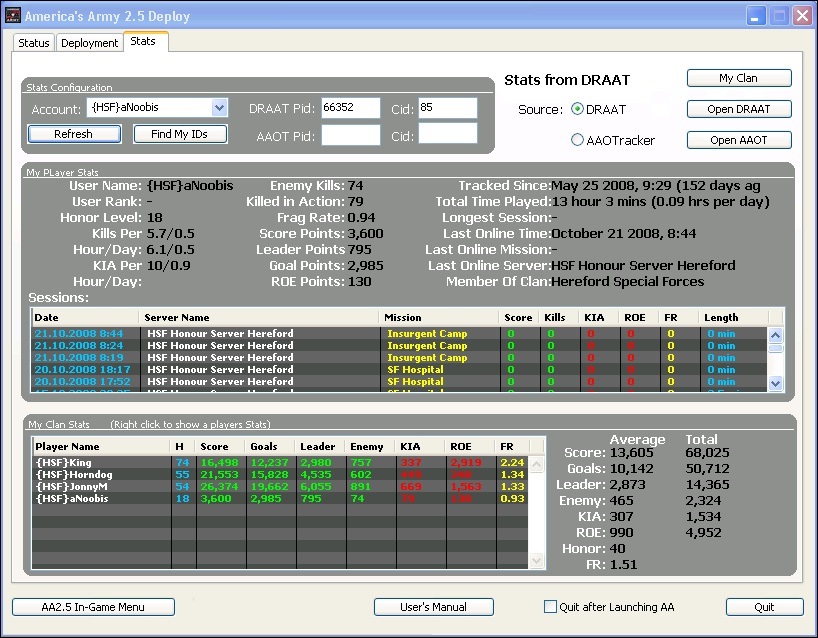
Task: Click the empty AAOT Cid field
Action: 448,134
